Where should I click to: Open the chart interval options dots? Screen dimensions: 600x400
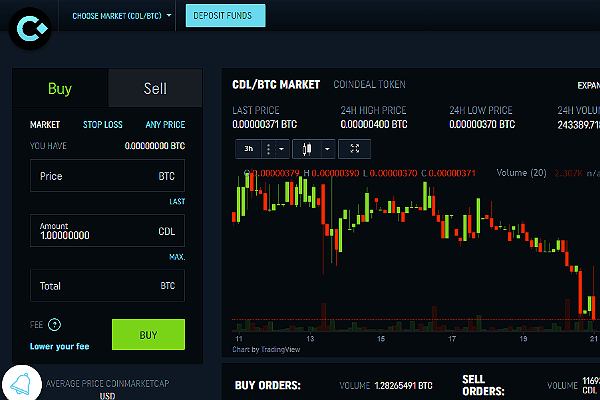[x=267, y=149]
